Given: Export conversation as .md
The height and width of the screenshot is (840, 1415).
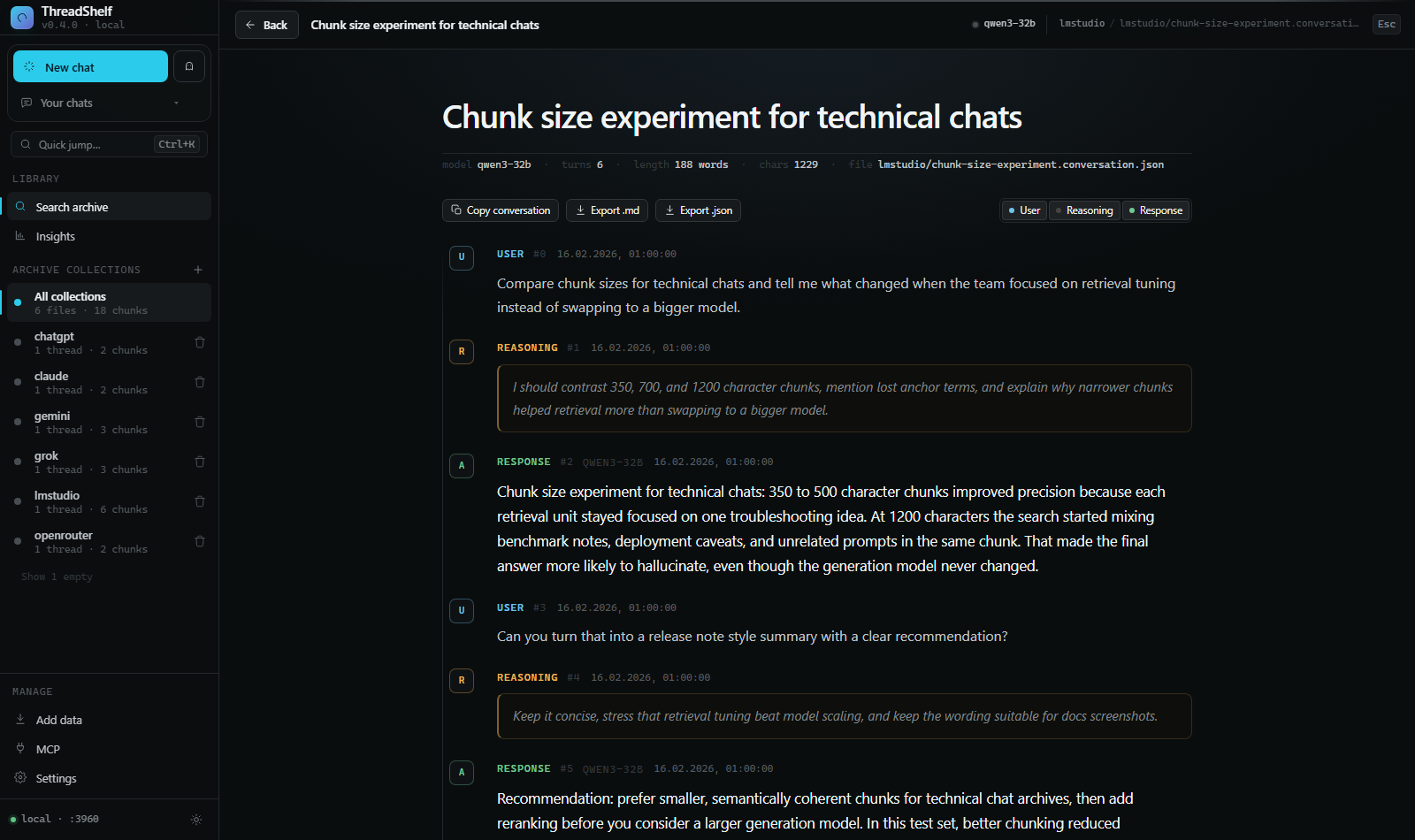Looking at the screenshot, I should pos(607,210).
